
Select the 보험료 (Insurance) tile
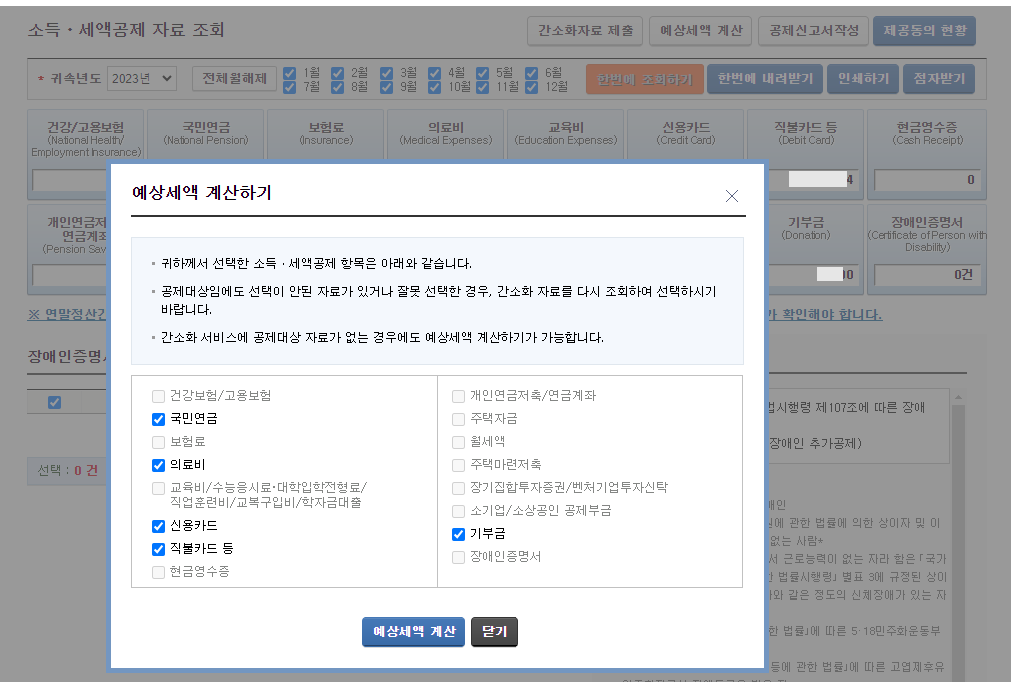[326, 134]
